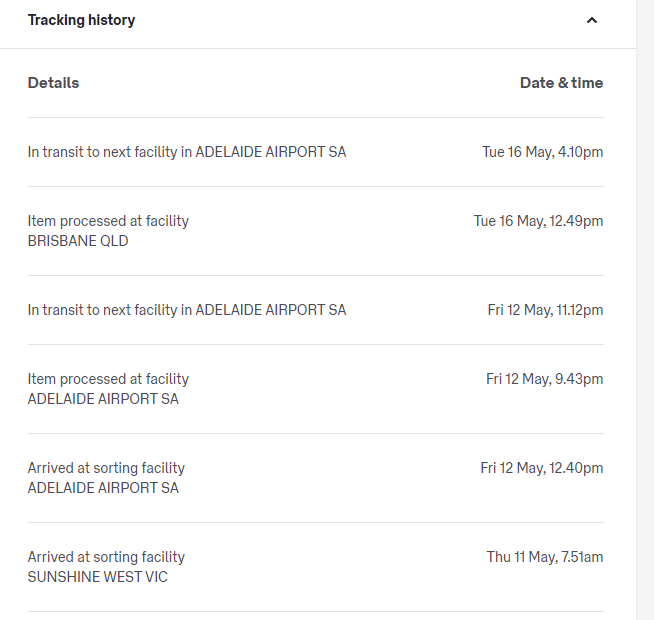Select the Tue 16 May, 4.10pm in-transit entry
The image size is (654, 620).
coord(187,152)
